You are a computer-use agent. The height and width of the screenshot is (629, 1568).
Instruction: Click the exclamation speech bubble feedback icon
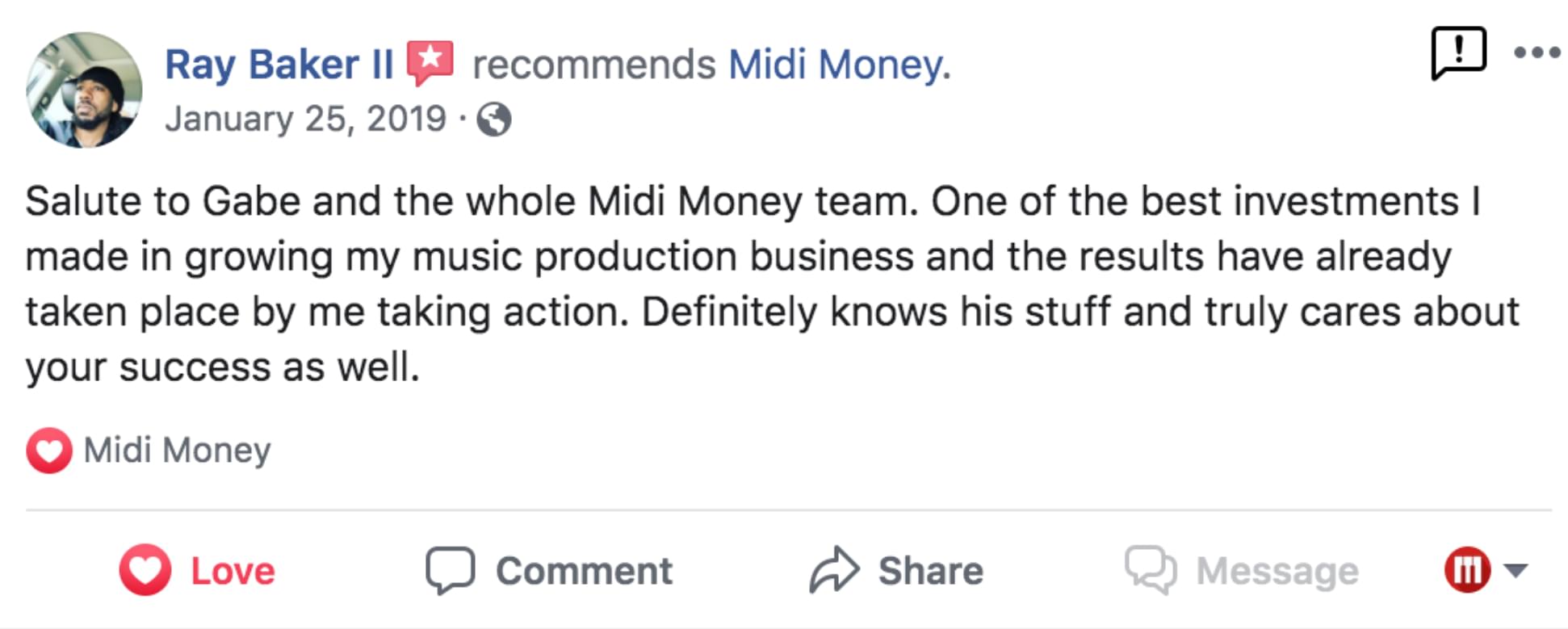pyautogui.click(x=1457, y=53)
